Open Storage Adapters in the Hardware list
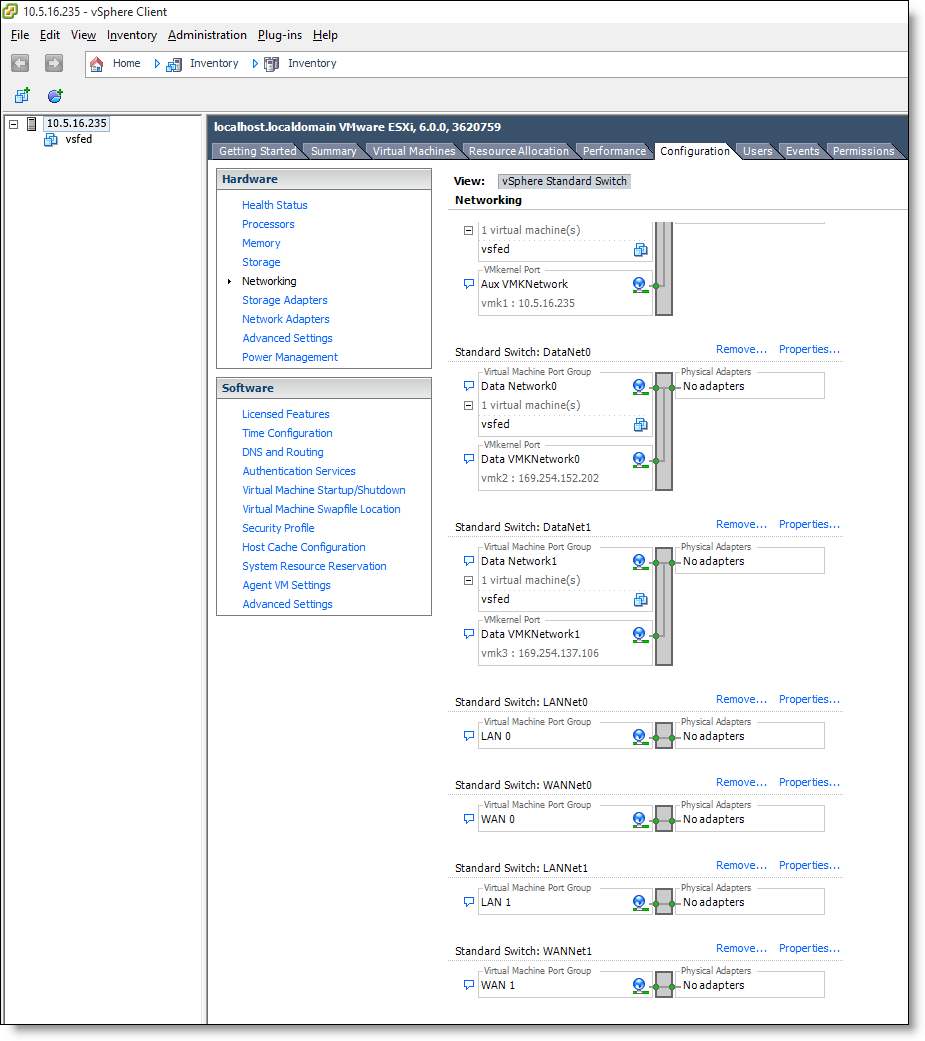The height and width of the screenshot is (1041, 925). pos(284,300)
